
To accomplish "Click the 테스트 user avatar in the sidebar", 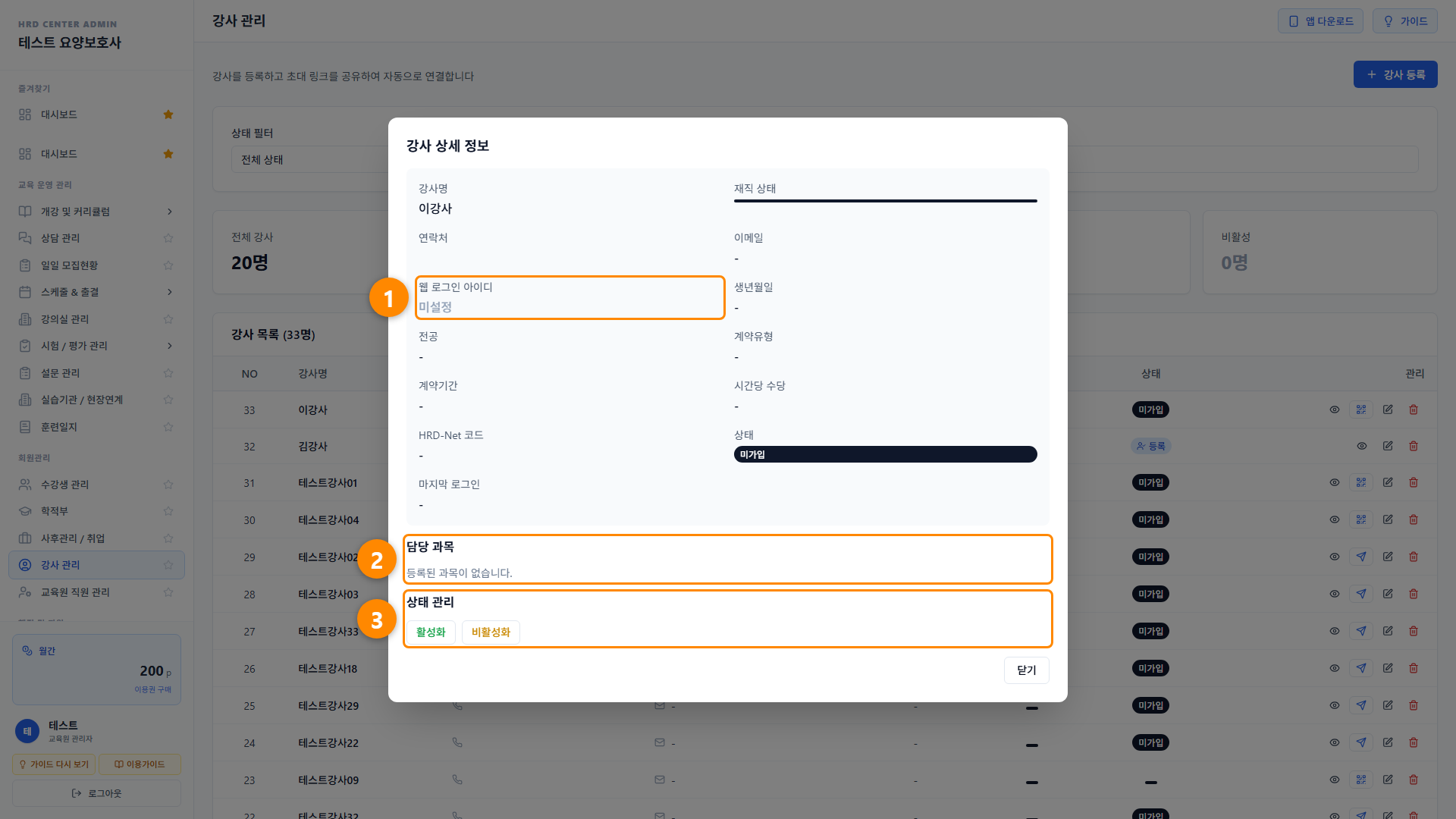I will (x=27, y=731).
